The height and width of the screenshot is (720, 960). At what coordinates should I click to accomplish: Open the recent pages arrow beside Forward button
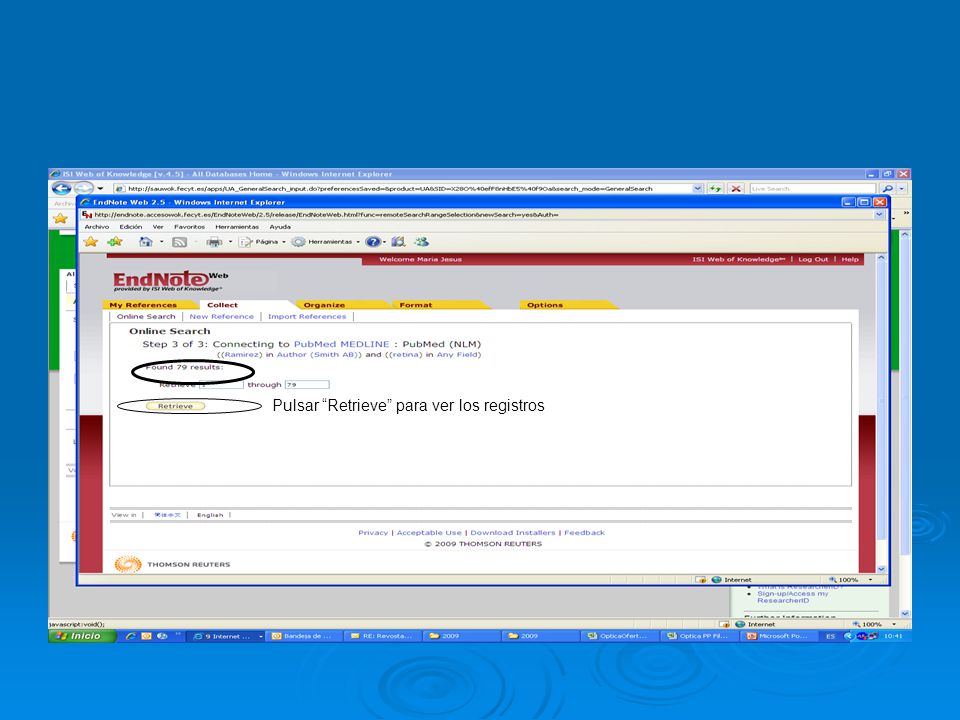[x=100, y=189]
